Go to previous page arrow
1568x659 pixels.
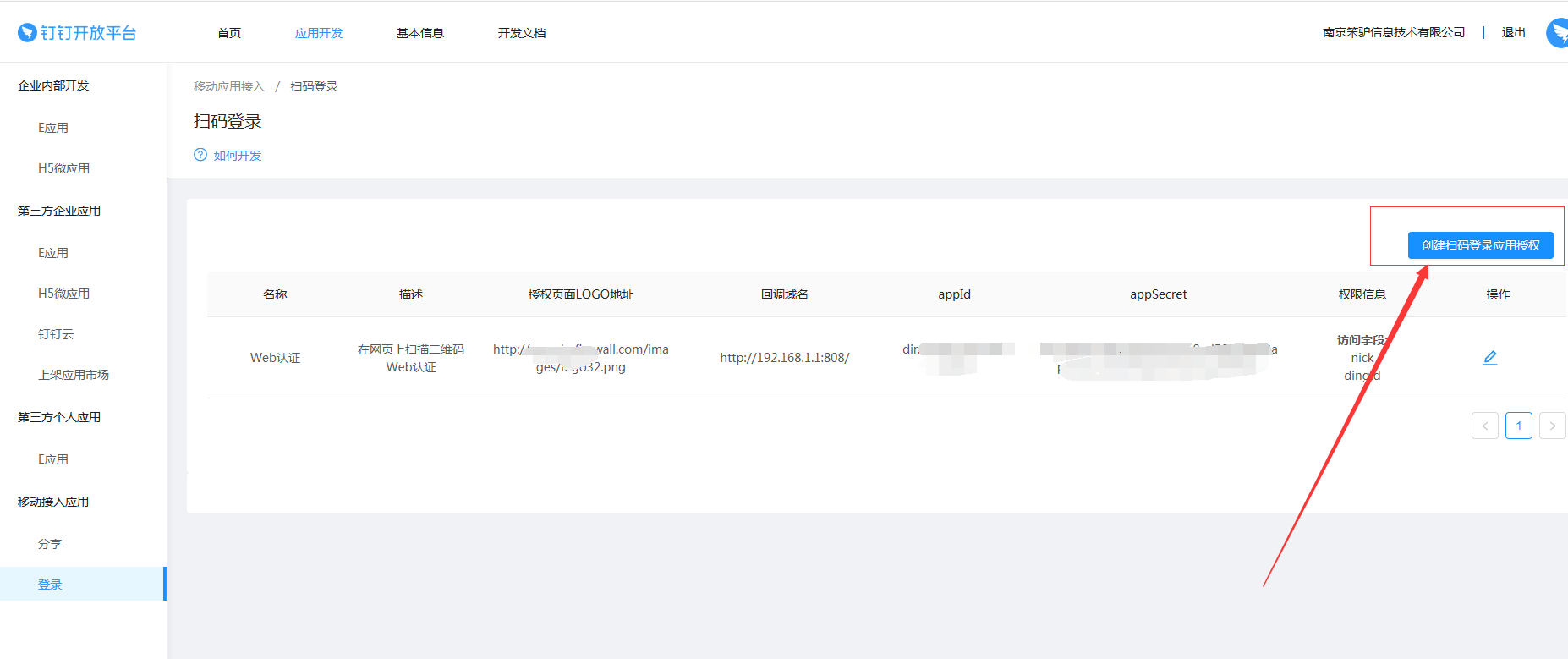(1484, 426)
